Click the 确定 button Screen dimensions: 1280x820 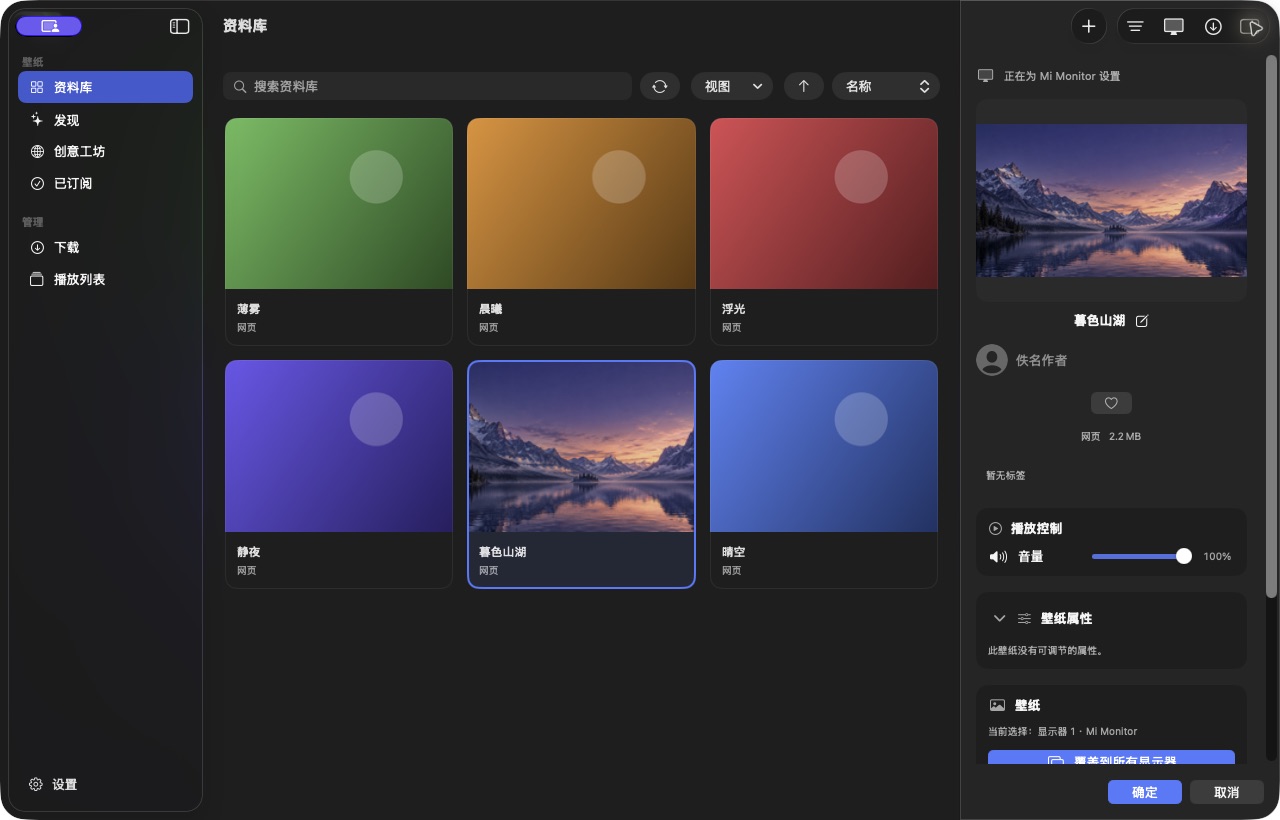tap(1145, 792)
